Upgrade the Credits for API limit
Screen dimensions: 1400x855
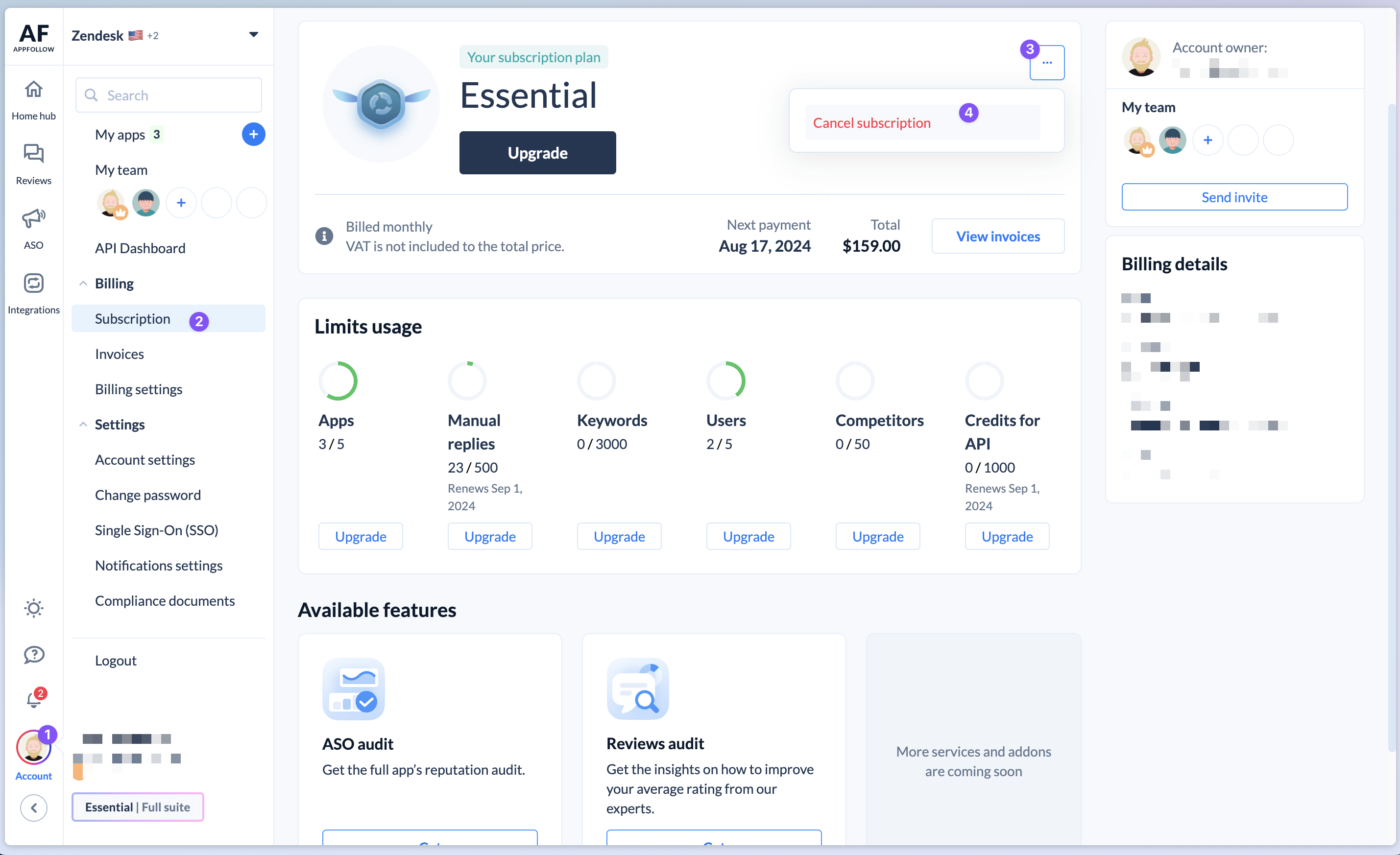[1008, 536]
